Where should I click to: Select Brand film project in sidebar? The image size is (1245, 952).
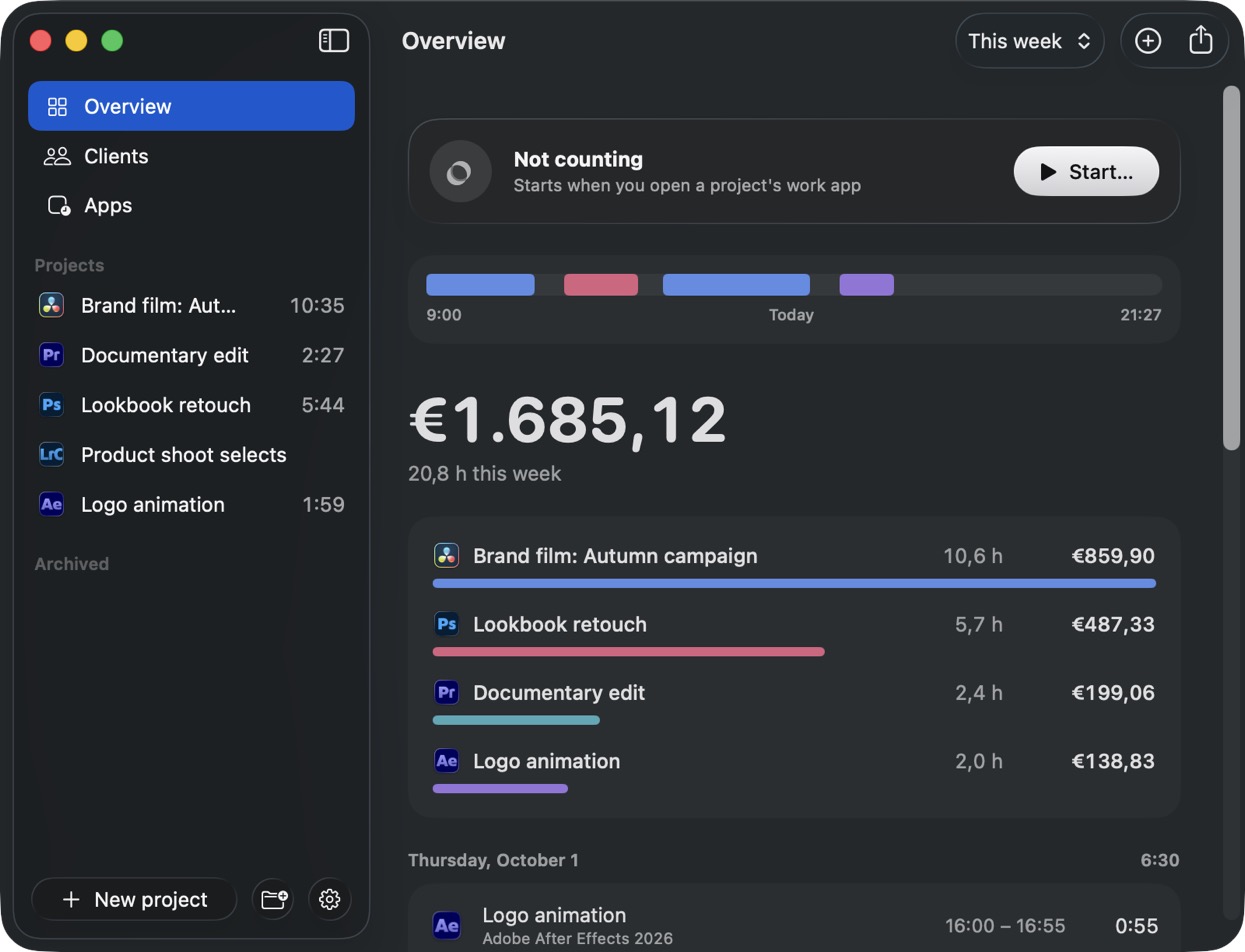pos(191,306)
